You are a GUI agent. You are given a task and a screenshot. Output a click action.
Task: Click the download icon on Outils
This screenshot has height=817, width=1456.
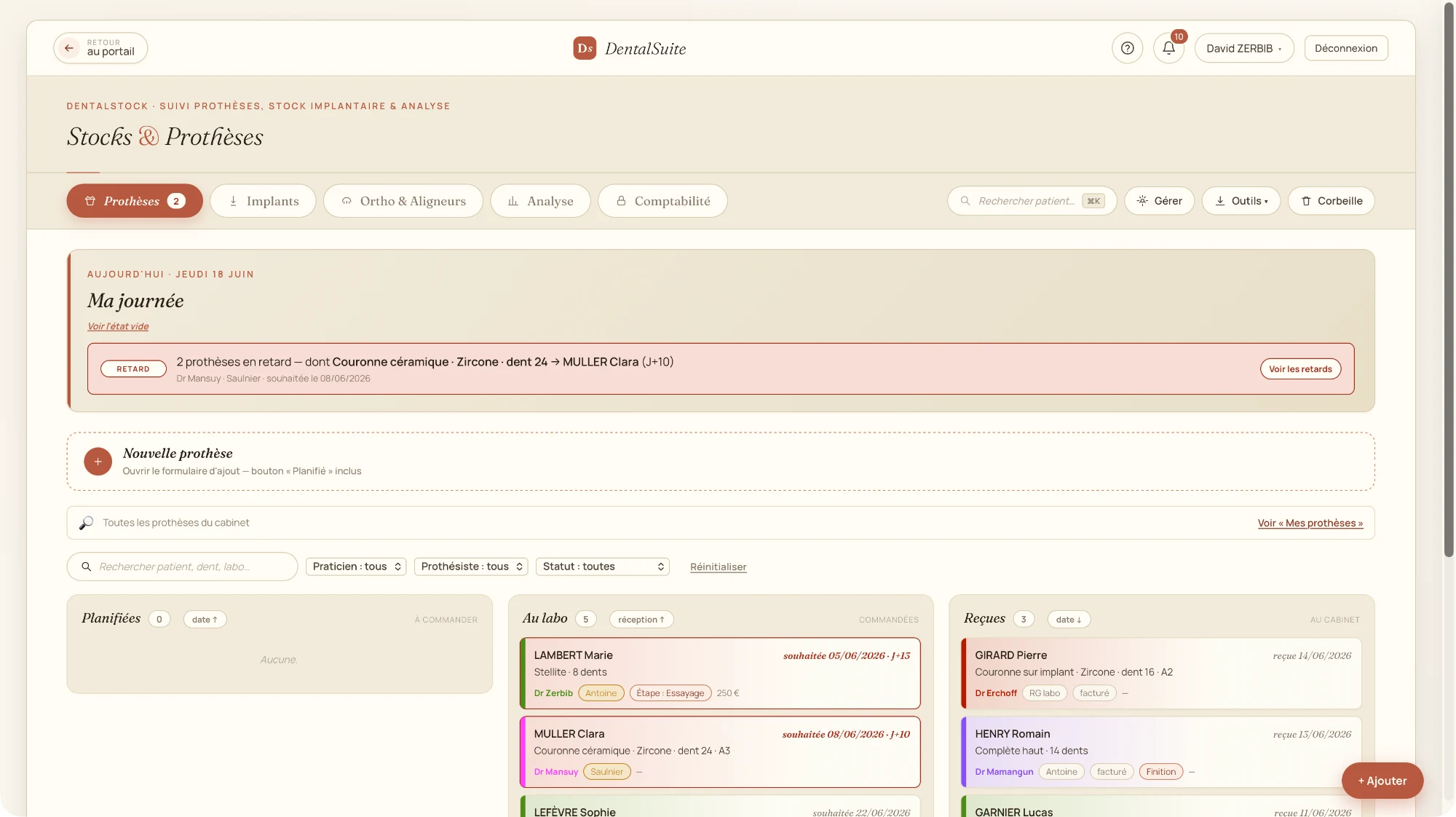coord(1220,201)
